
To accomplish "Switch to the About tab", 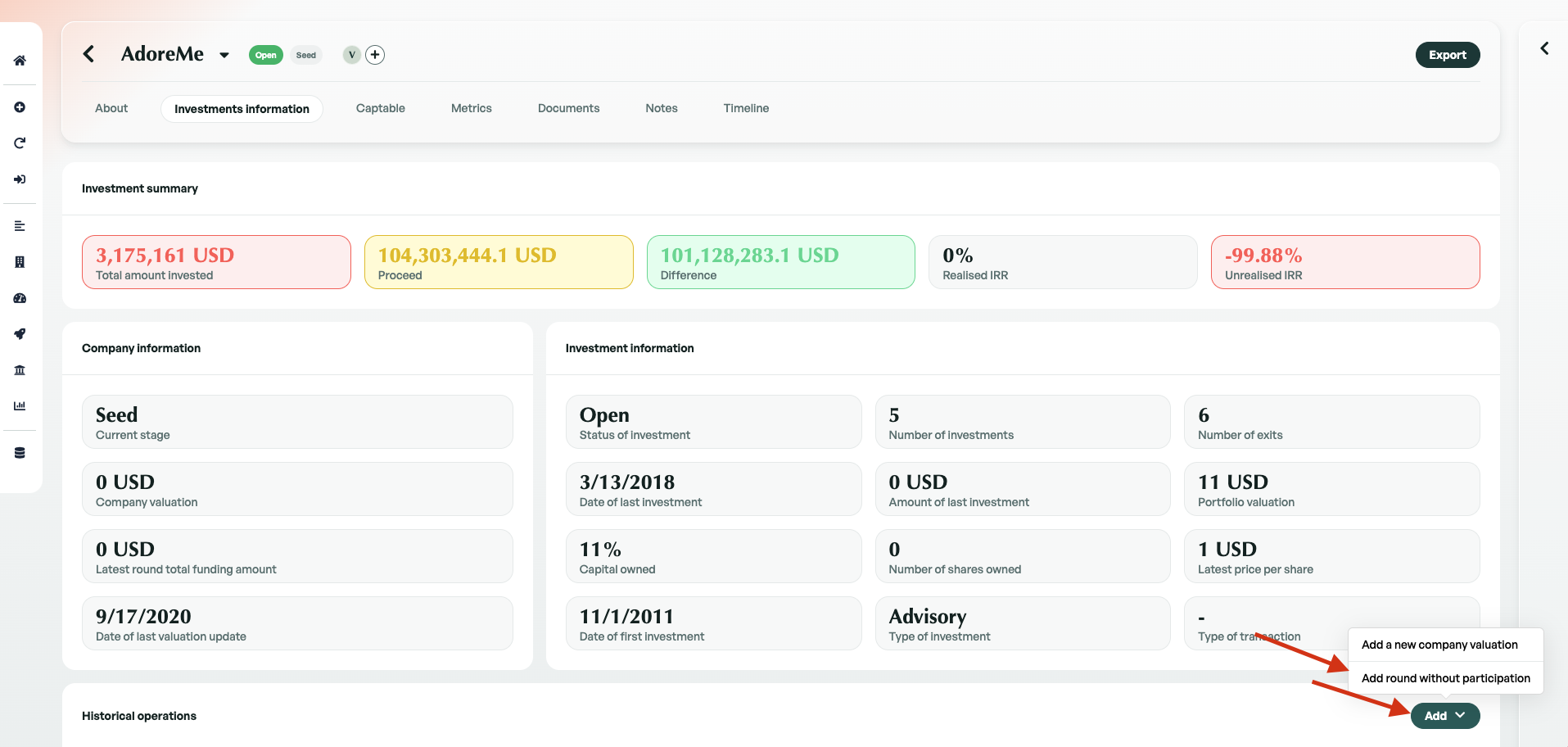I will [111, 108].
